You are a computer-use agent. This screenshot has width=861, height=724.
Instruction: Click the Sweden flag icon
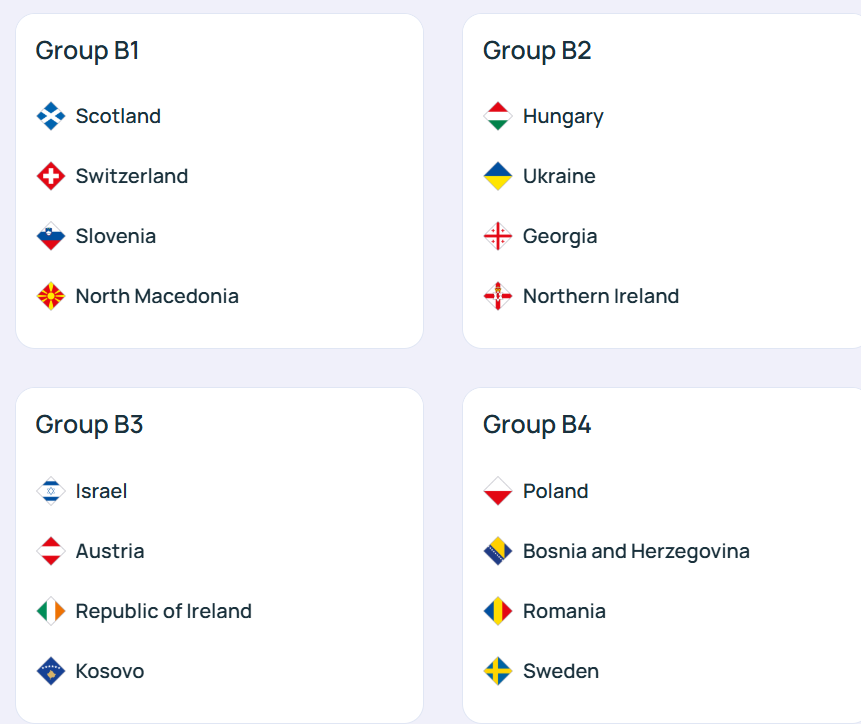[498, 671]
